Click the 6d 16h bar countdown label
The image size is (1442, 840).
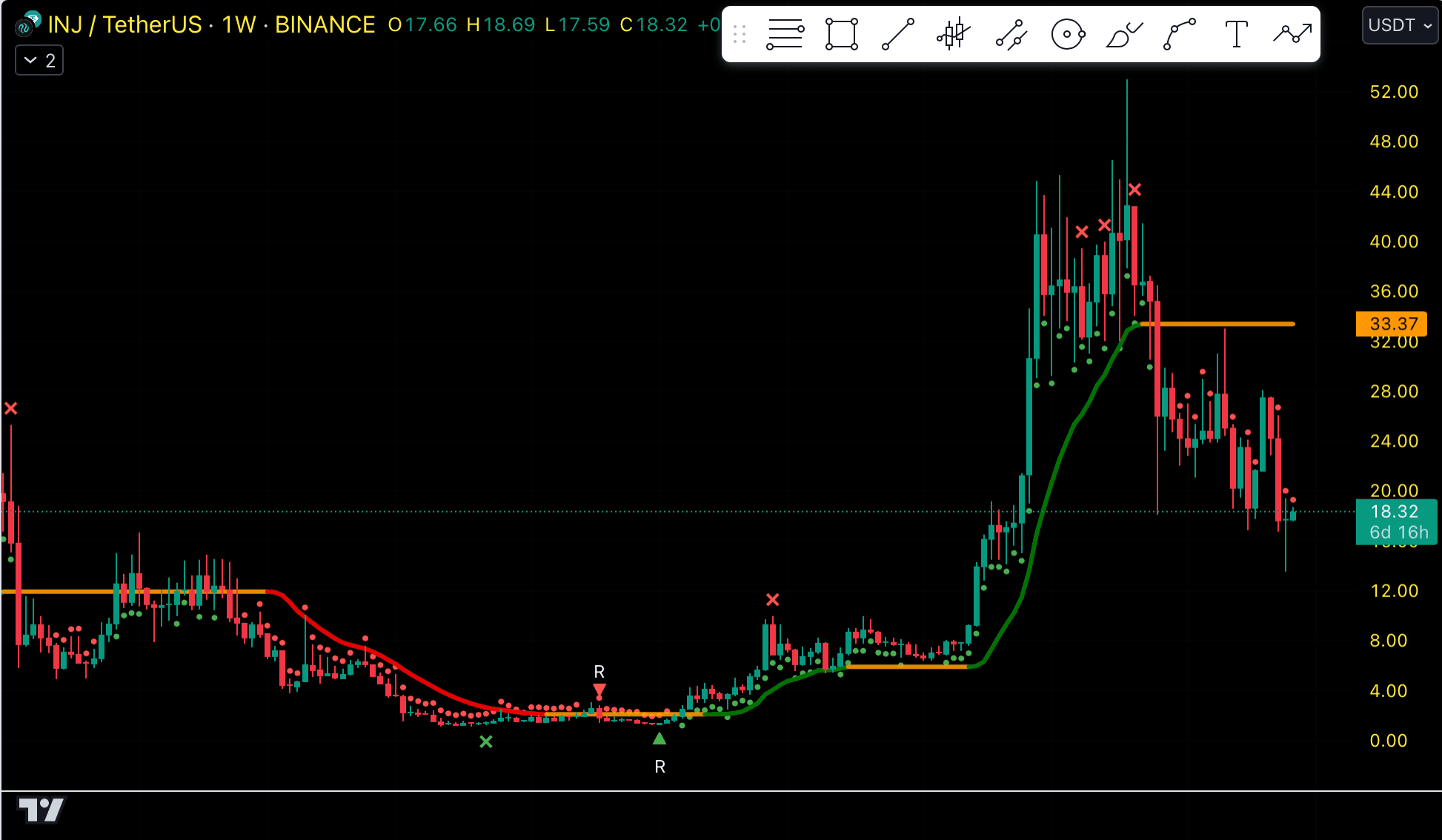[x=1398, y=532]
